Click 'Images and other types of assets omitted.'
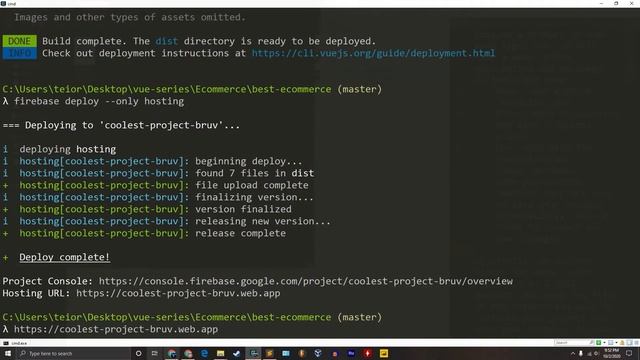640x360 pixels. coord(130,17)
